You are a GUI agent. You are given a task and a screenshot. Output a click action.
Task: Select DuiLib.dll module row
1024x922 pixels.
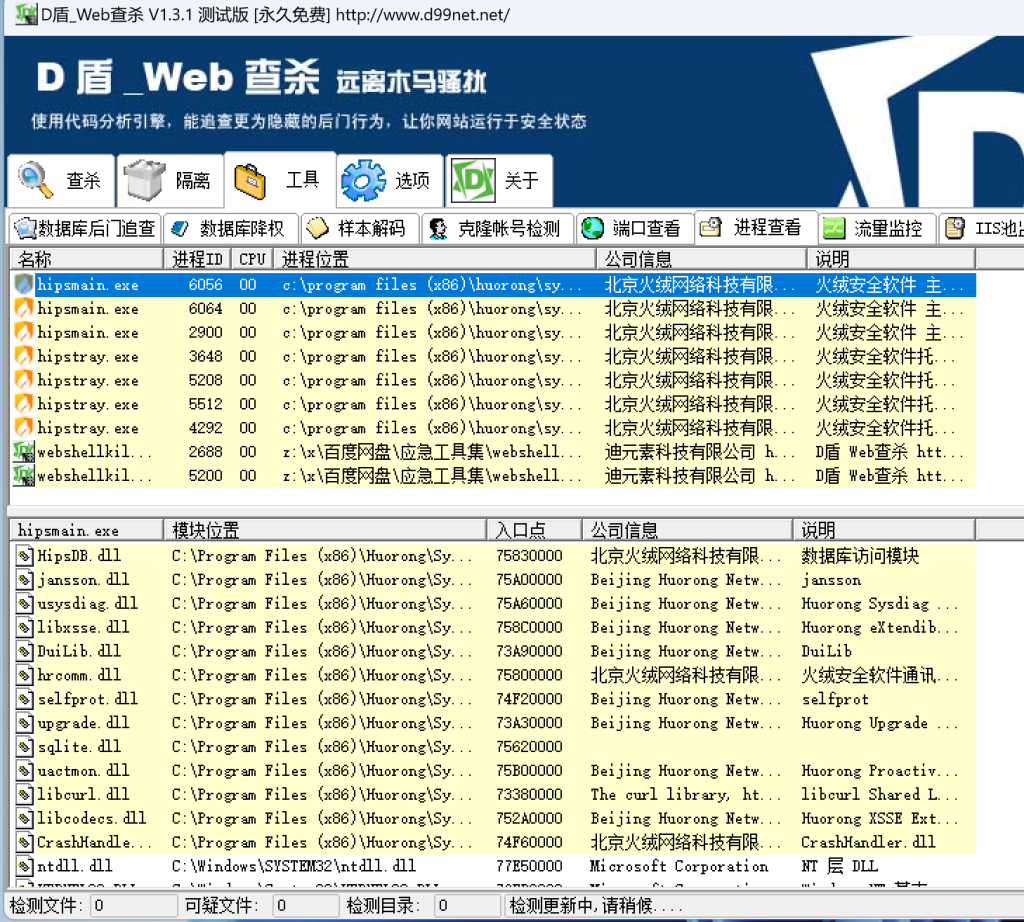(x=493, y=651)
